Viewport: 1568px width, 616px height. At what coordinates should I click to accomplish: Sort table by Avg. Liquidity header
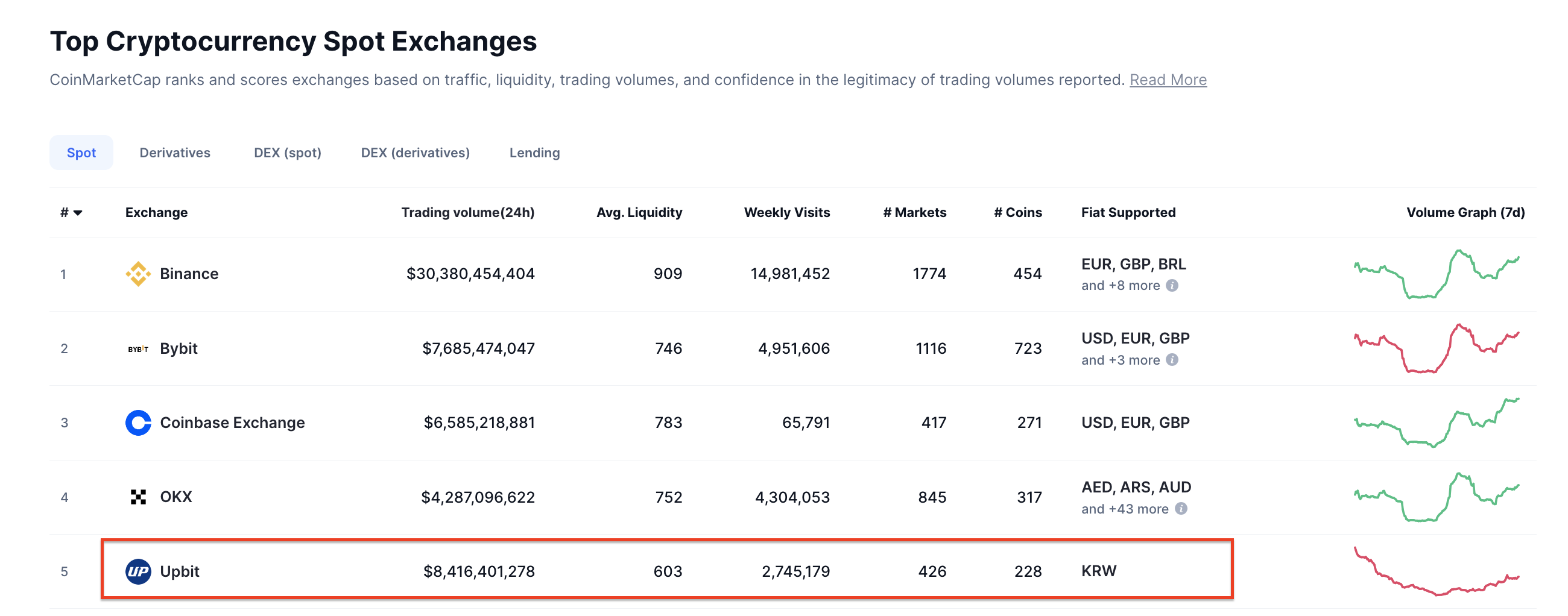pyautogui.click(x=639, y=213)
